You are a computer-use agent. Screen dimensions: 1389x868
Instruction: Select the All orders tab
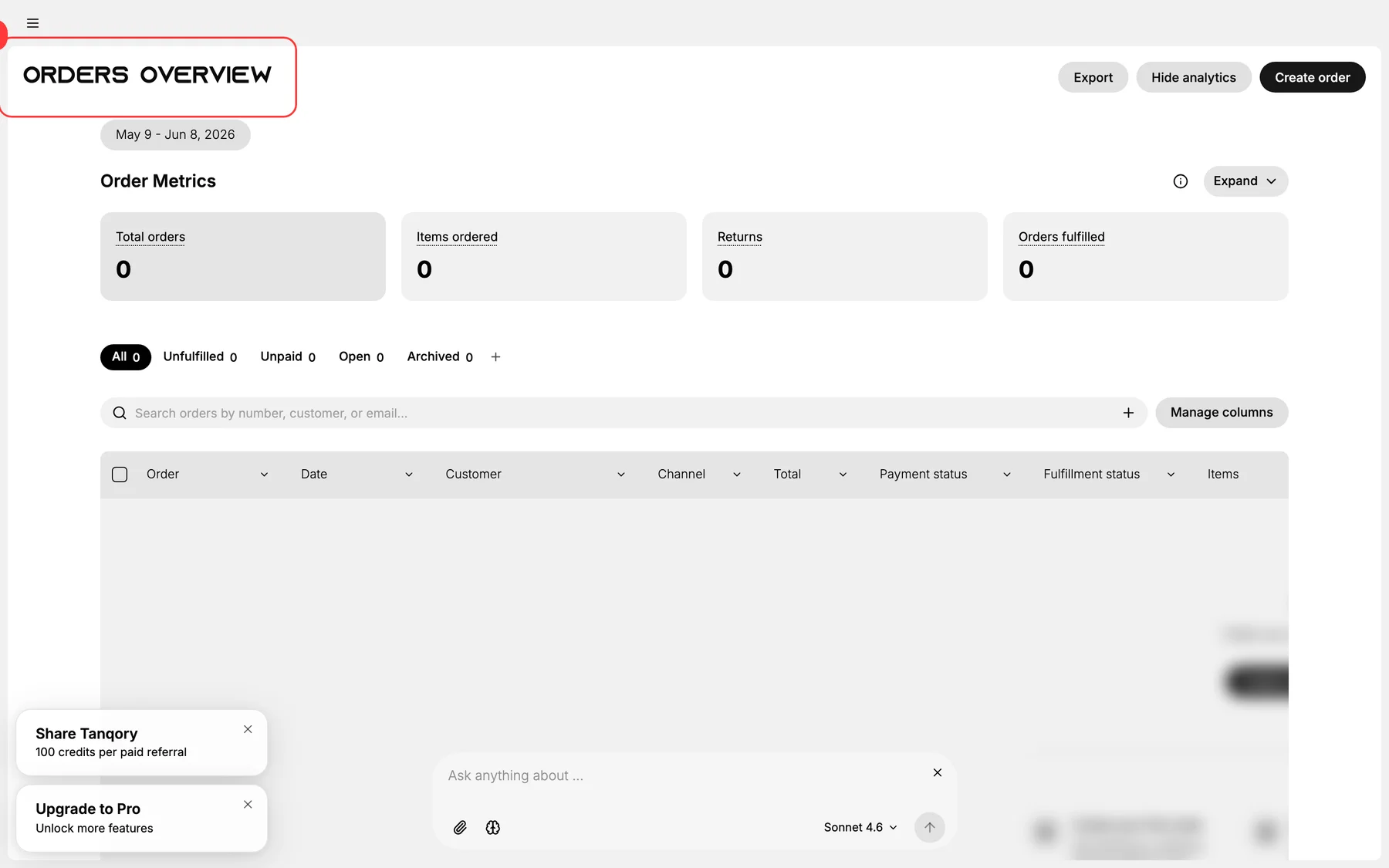126,356
